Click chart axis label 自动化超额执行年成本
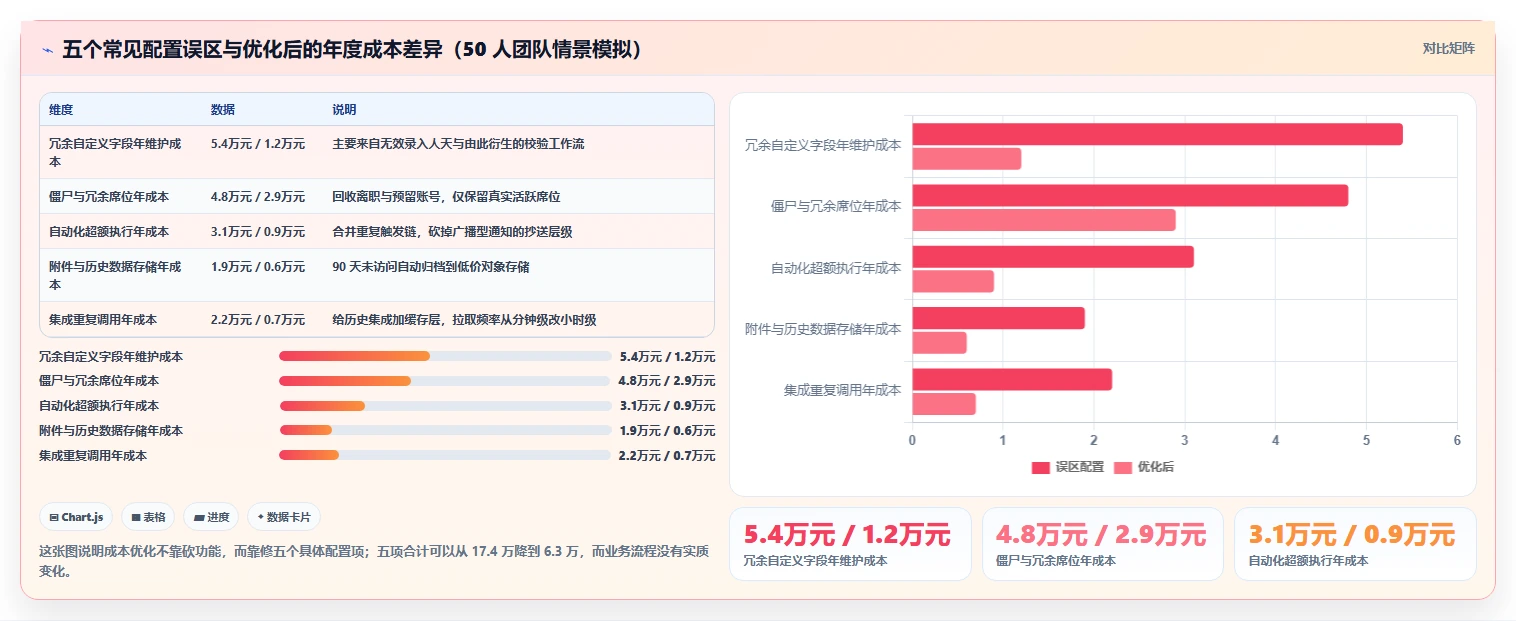This screenshot has width=1516, height=621. pos(836,268)
